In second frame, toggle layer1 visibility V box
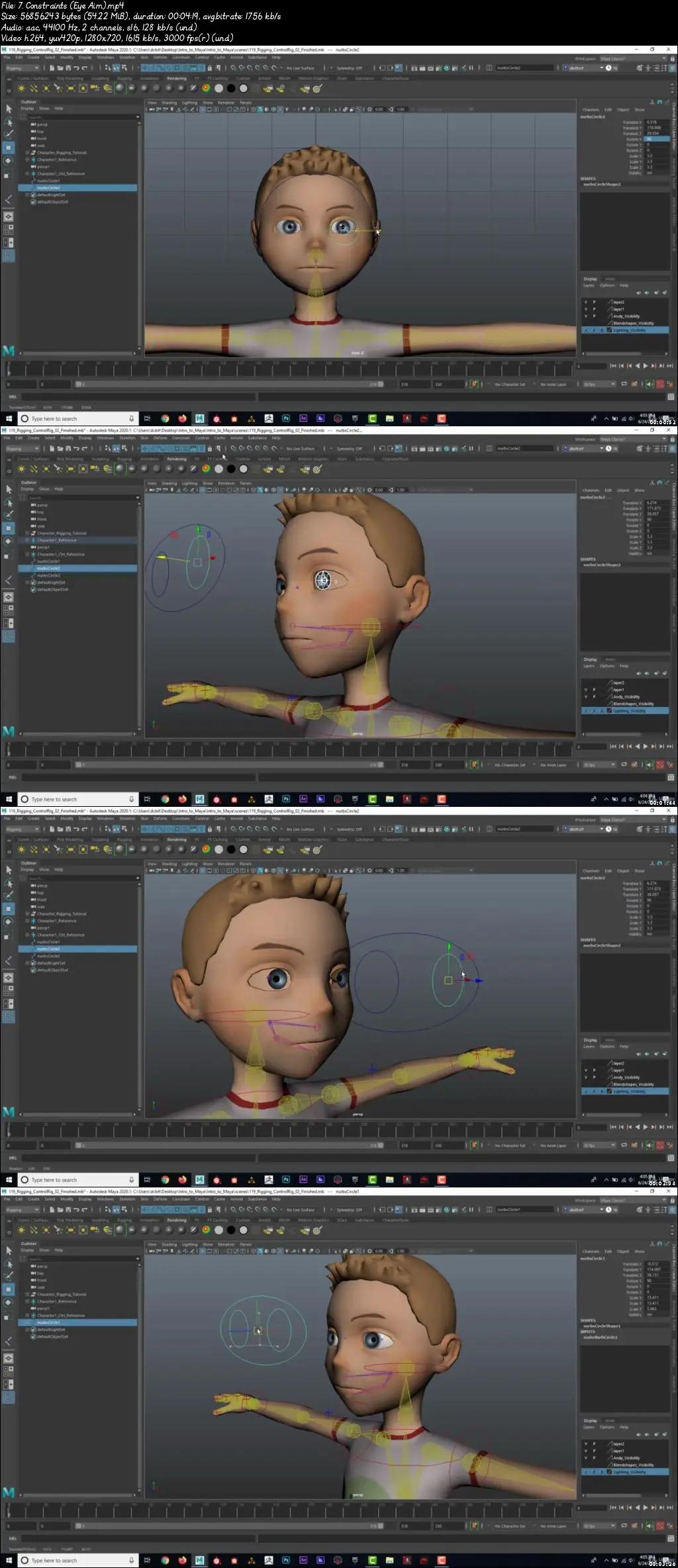Screen dimensions: 678x1568 (585, 690)
